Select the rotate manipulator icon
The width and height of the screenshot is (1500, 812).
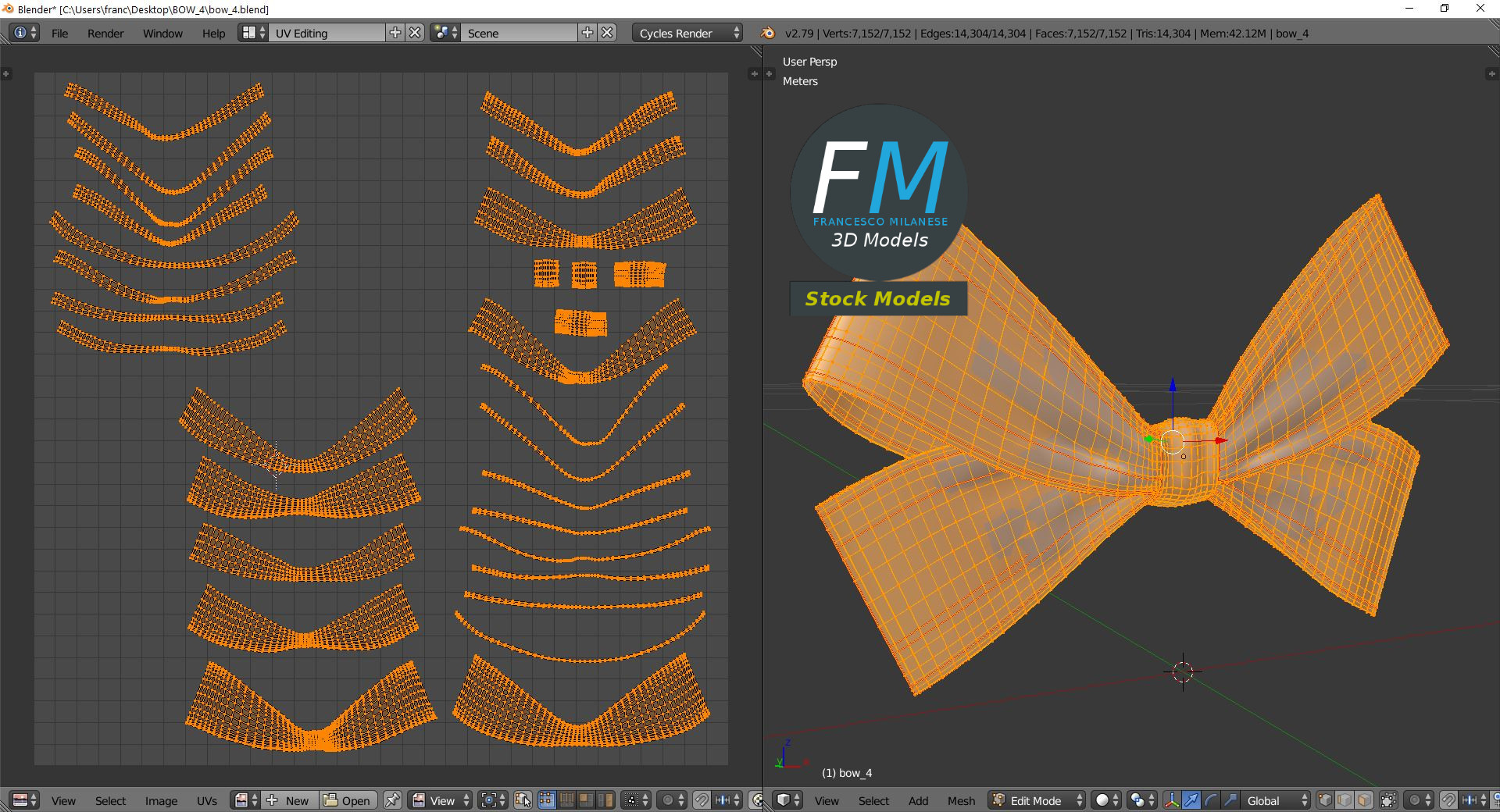click(x=1211, y=800)
